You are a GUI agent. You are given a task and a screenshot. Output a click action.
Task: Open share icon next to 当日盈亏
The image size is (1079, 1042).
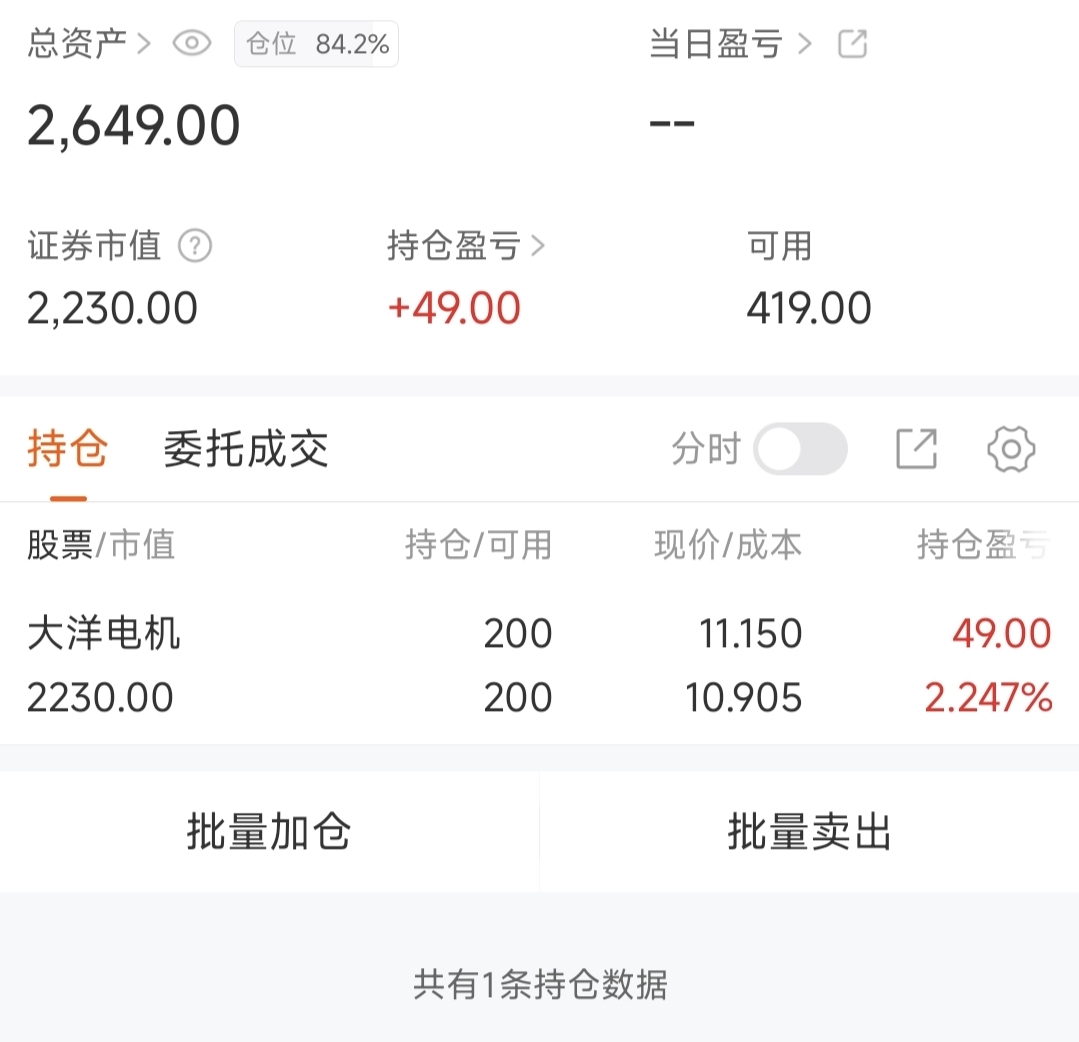pyautogui.click(x=852, y=44)
